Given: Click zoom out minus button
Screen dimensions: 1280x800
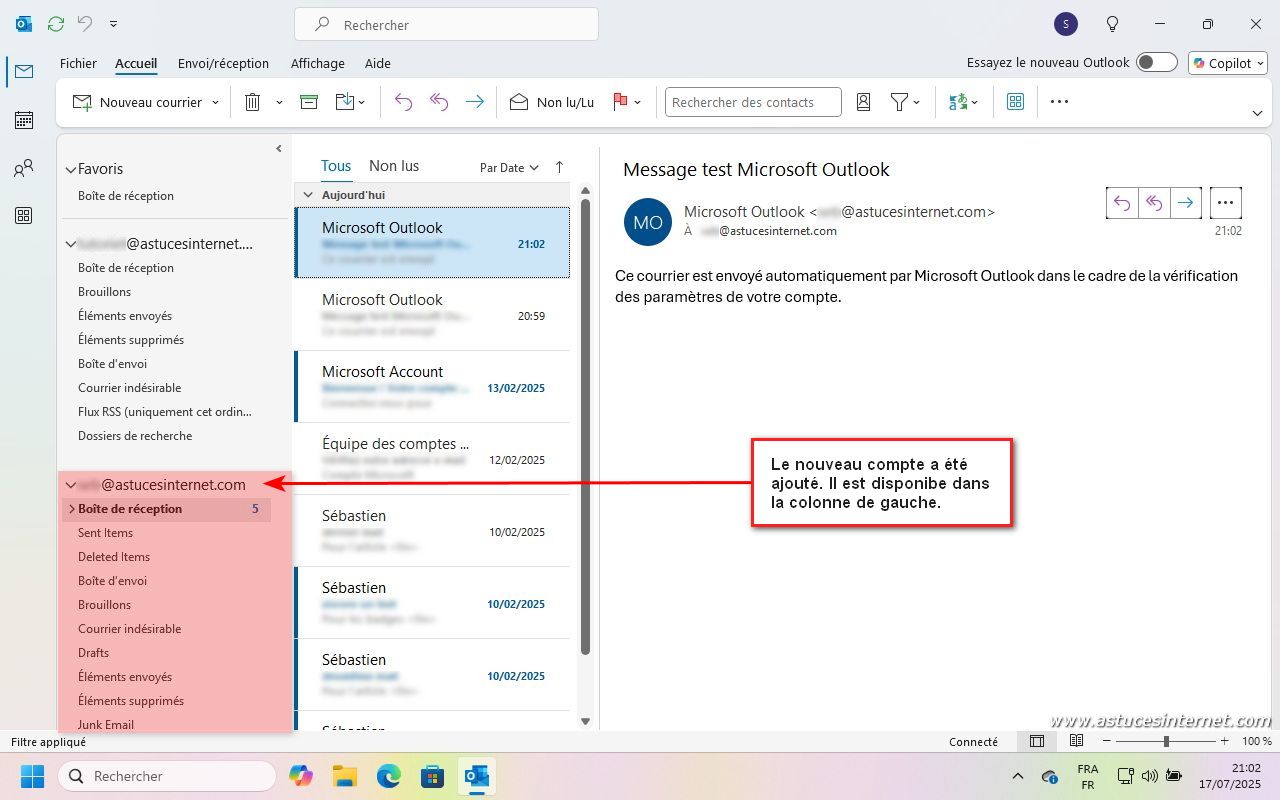Looking at the screenshot, I should point(1107,741).
